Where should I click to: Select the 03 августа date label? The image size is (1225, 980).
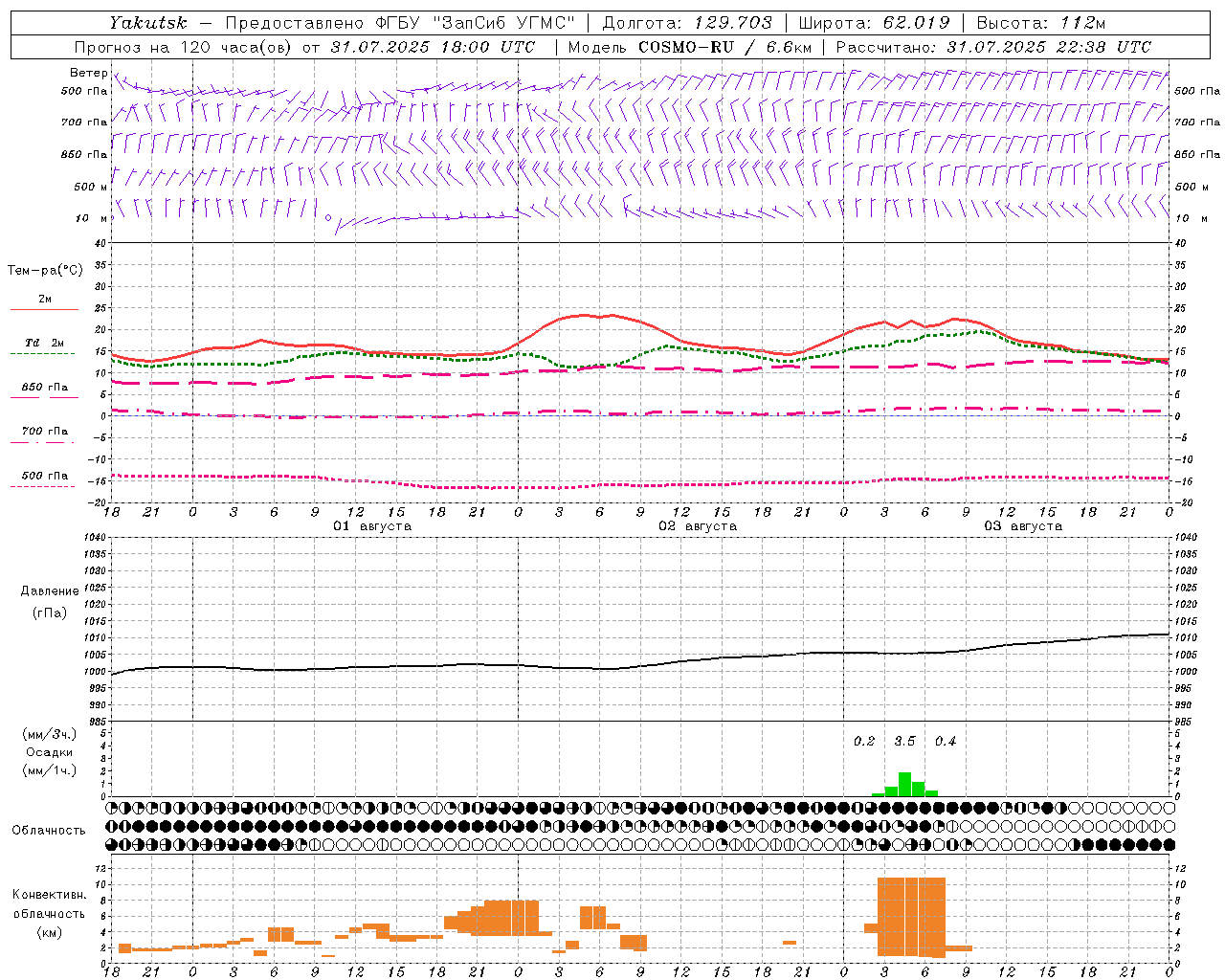(1023, 526)
